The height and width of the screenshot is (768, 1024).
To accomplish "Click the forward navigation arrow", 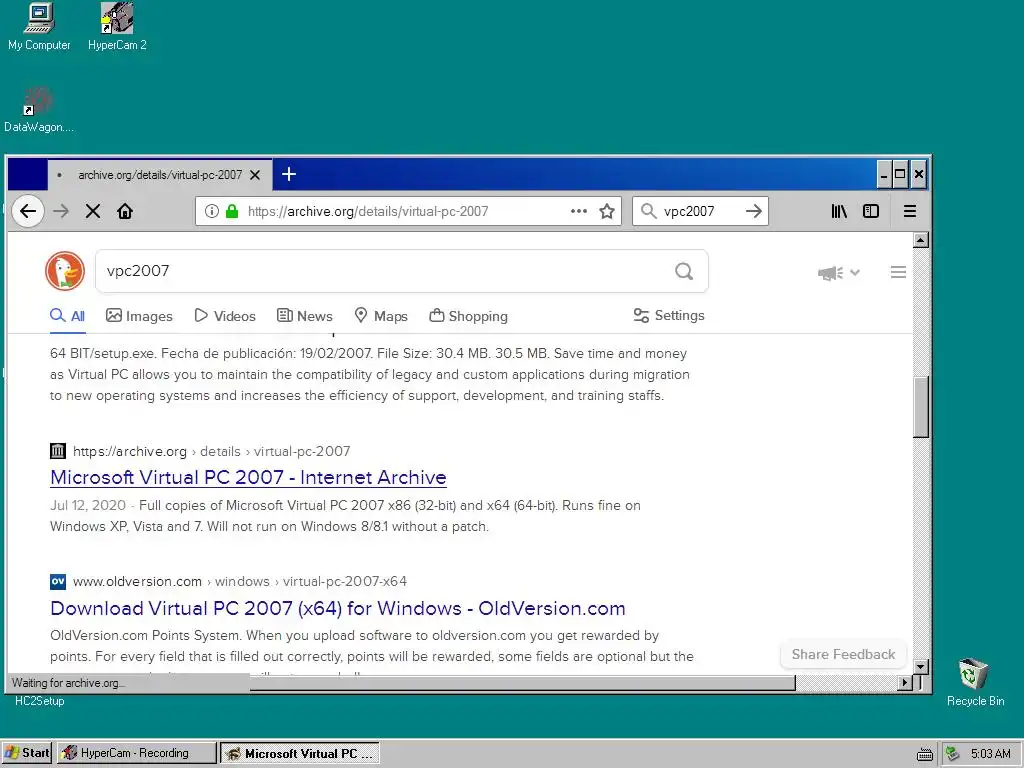I will (x=61, y=211).
